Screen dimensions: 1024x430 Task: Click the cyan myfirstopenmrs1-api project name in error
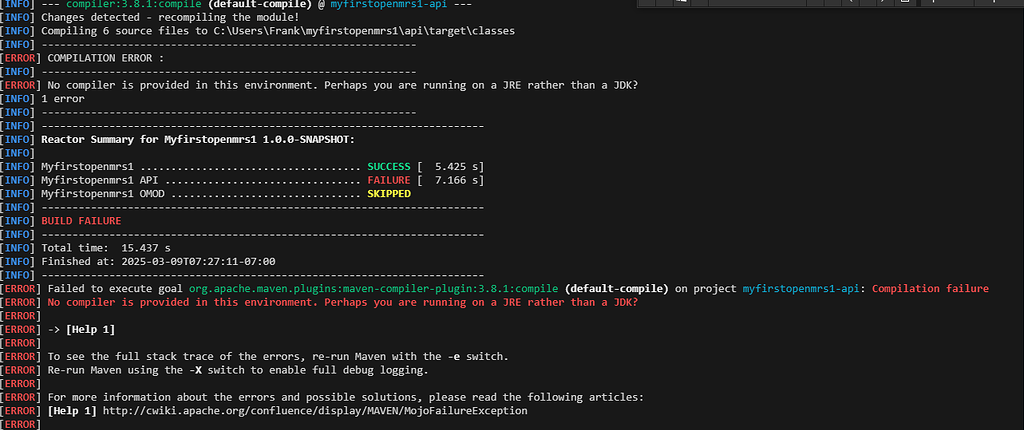coord(803,288)
